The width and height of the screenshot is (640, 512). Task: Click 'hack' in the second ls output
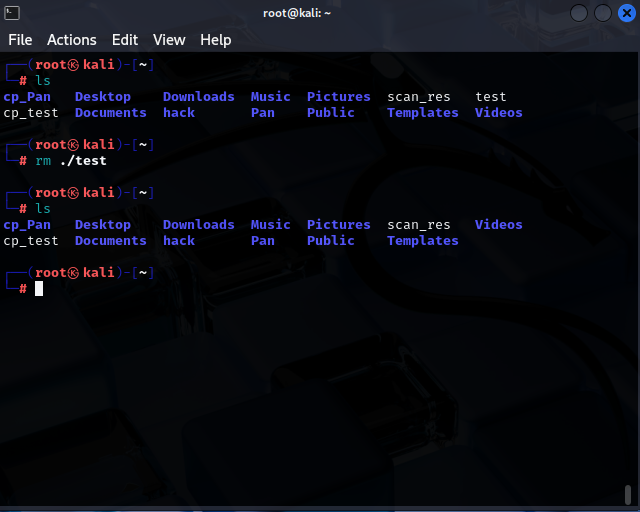click(x=179, y=240)
